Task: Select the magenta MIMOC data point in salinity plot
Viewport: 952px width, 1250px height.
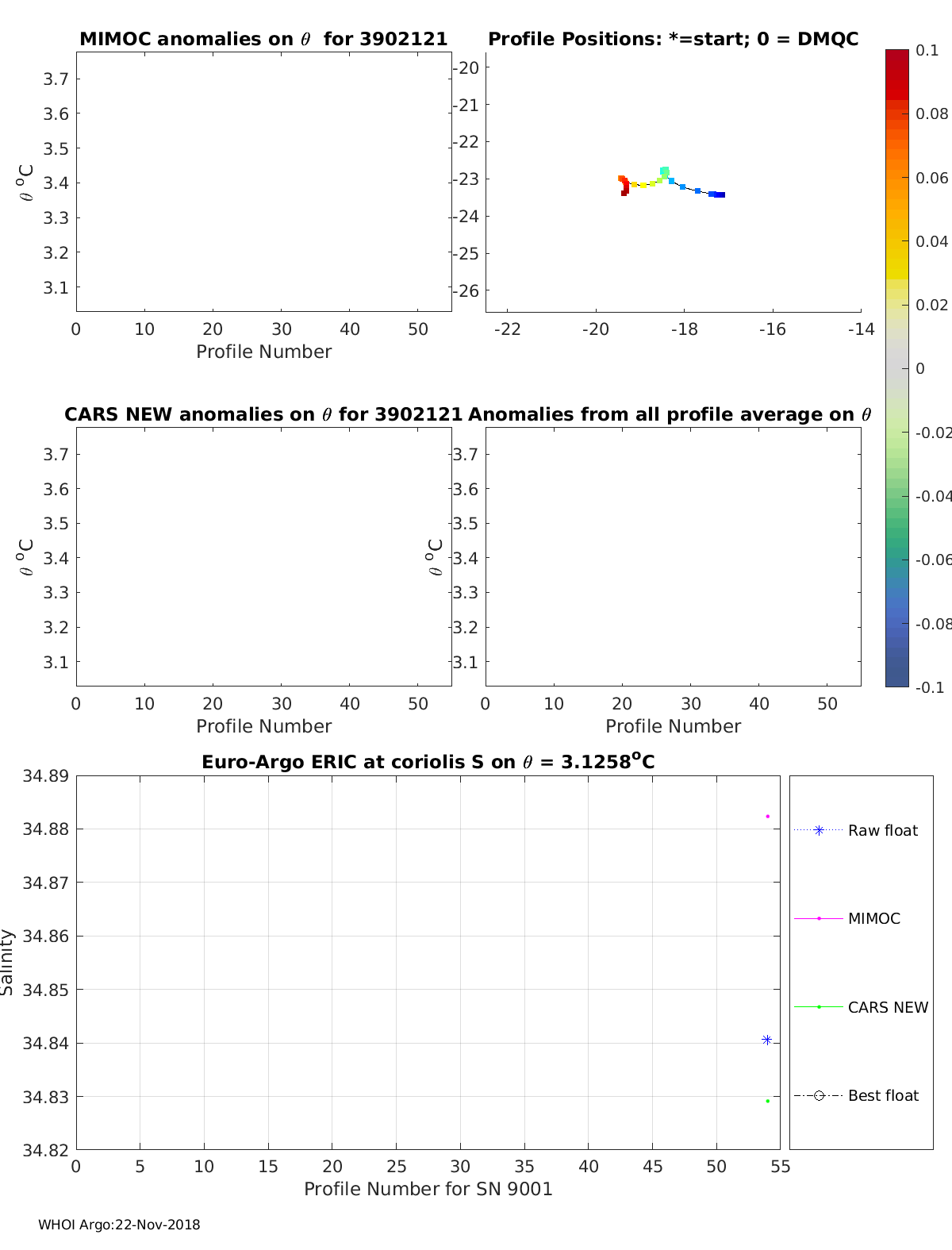Action: tap(767, 816)
